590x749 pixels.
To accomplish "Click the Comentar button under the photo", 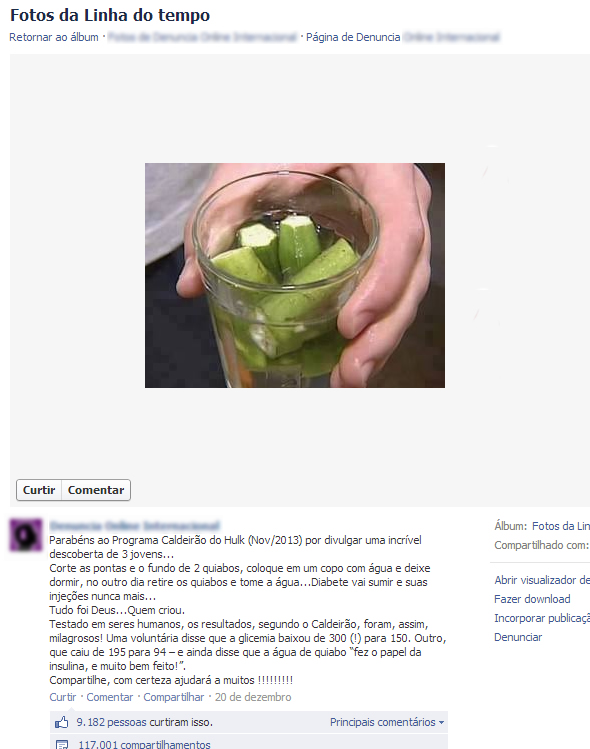I will (x=96, y=490).
